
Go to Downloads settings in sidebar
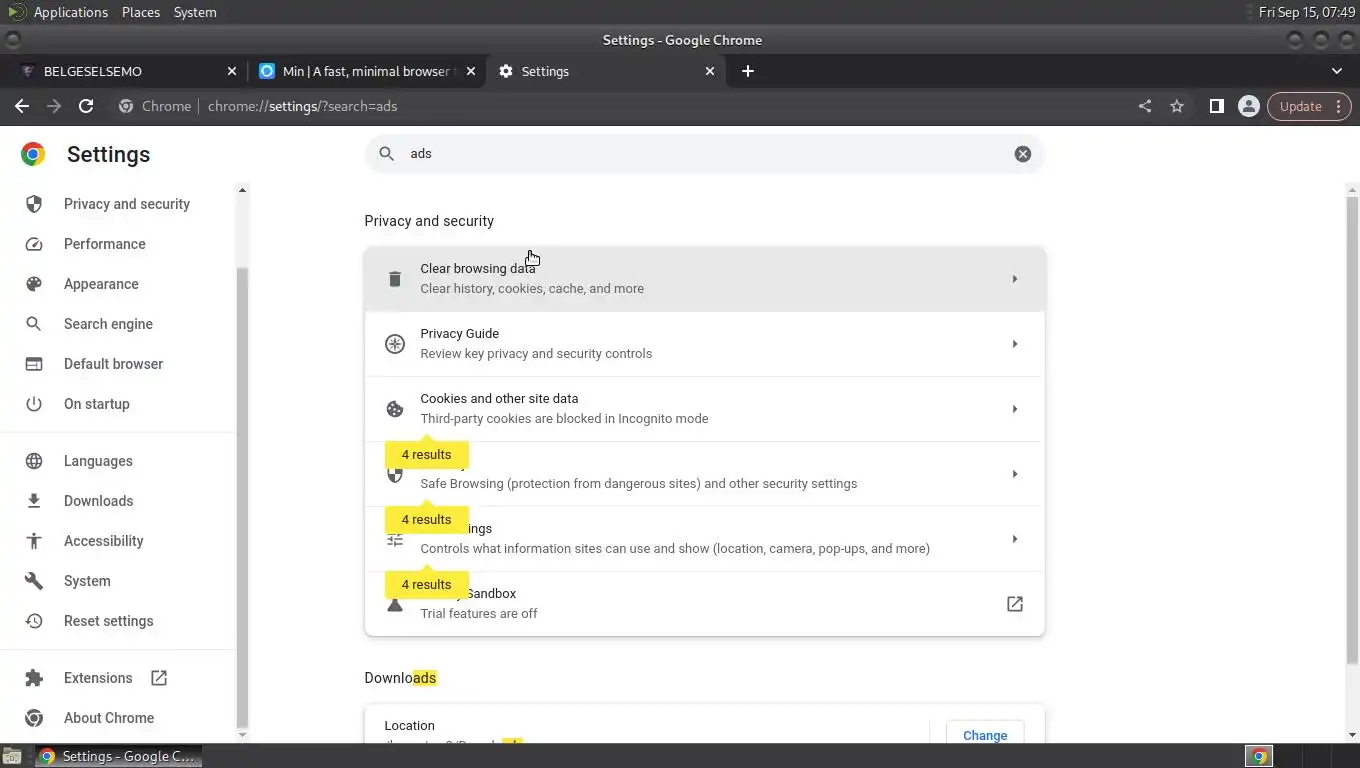[x=98, y=501]
